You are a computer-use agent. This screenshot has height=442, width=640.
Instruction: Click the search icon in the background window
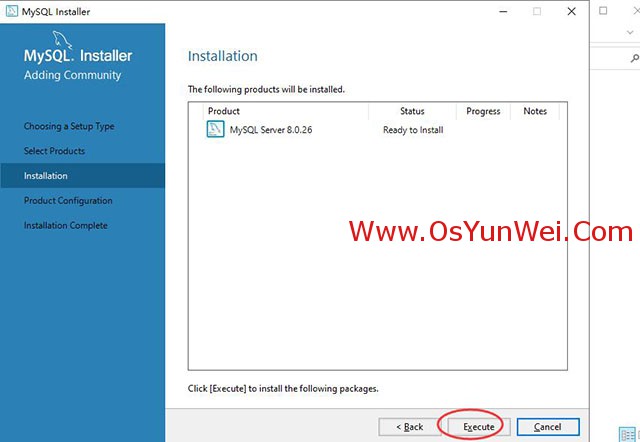pos(635,58)
